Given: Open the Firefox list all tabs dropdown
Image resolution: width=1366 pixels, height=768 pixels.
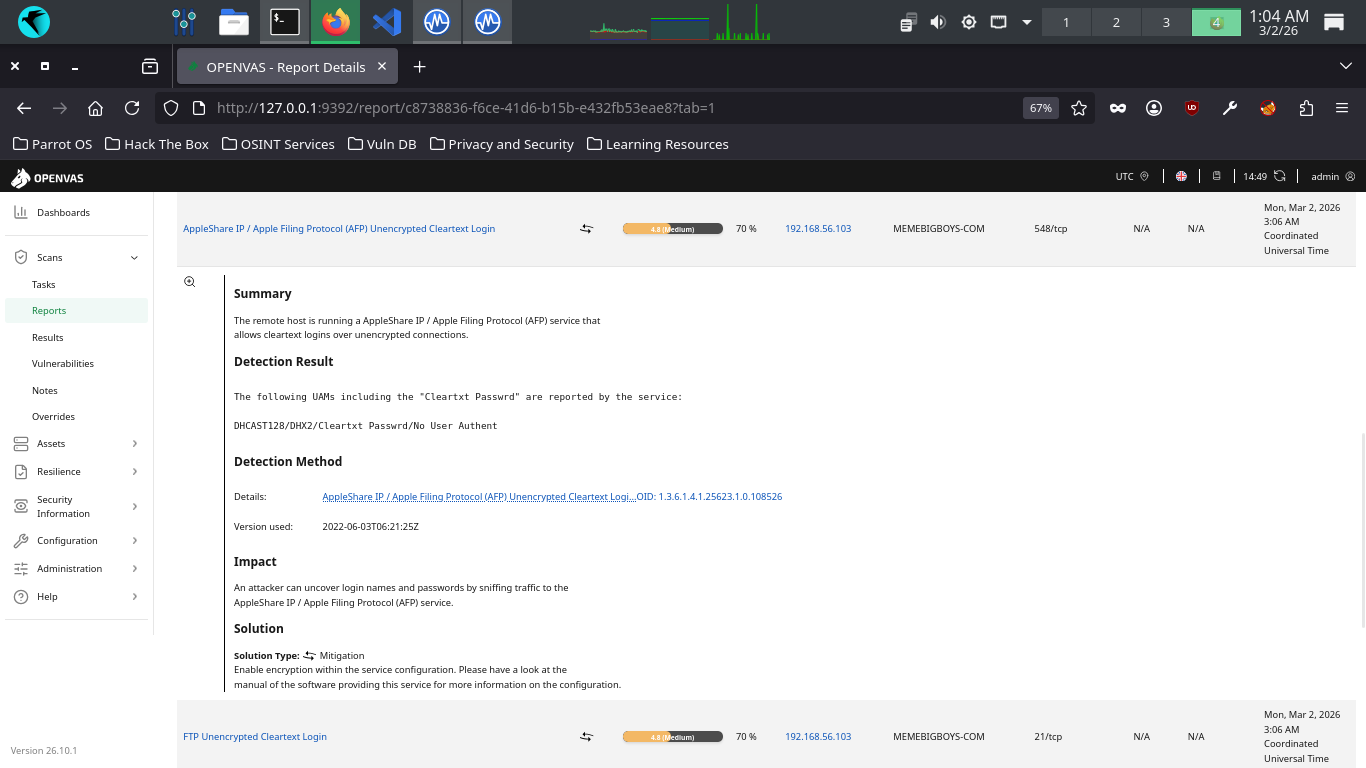Looking at the screenshot, I should click(1345, 66).
